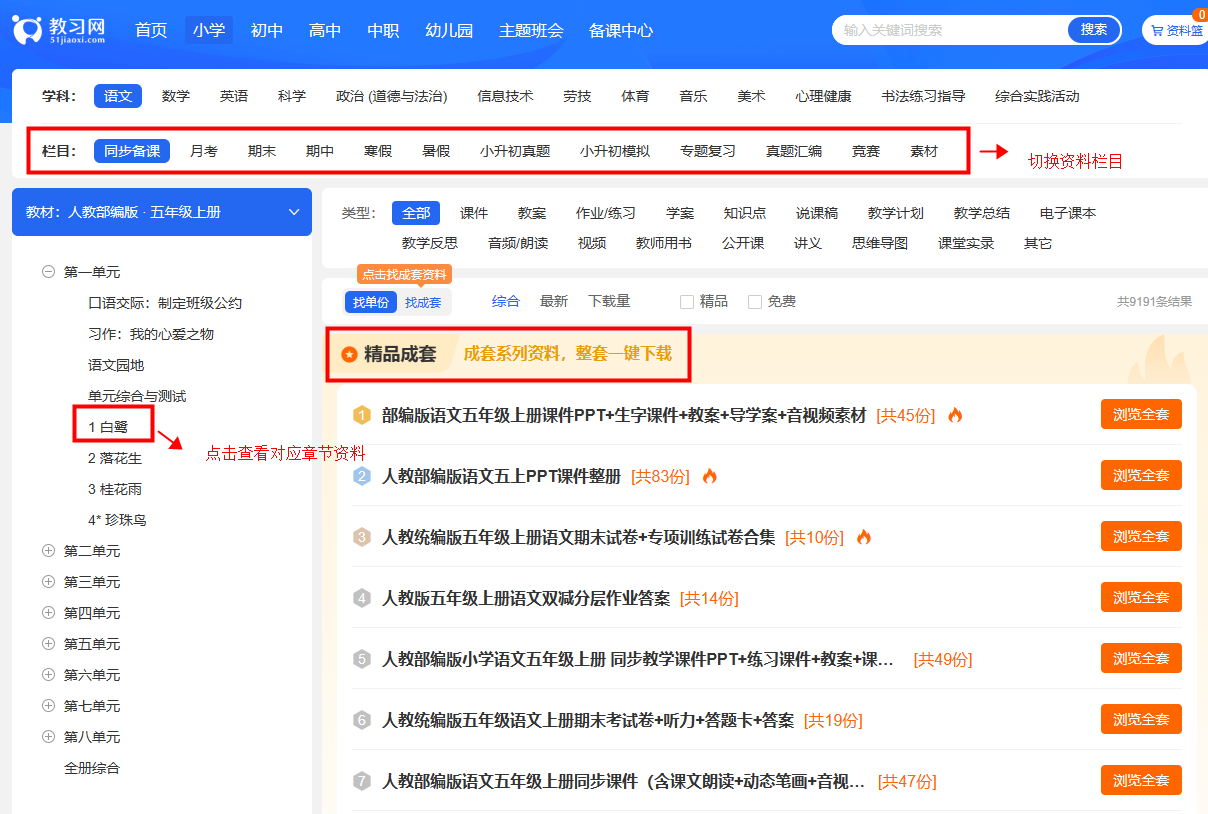
Task: Click the rank 7 badge icon
Action: point(362,781)
